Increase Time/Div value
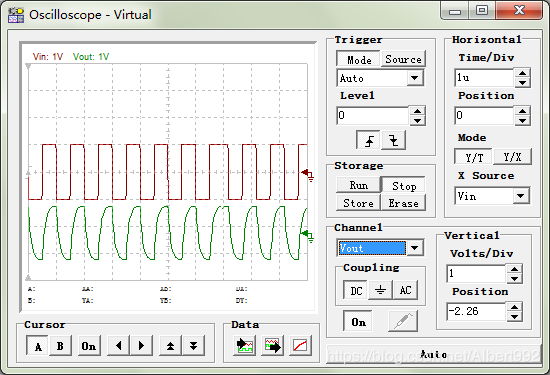The height and width of the screenshot is (375, 550). (522, 73)
